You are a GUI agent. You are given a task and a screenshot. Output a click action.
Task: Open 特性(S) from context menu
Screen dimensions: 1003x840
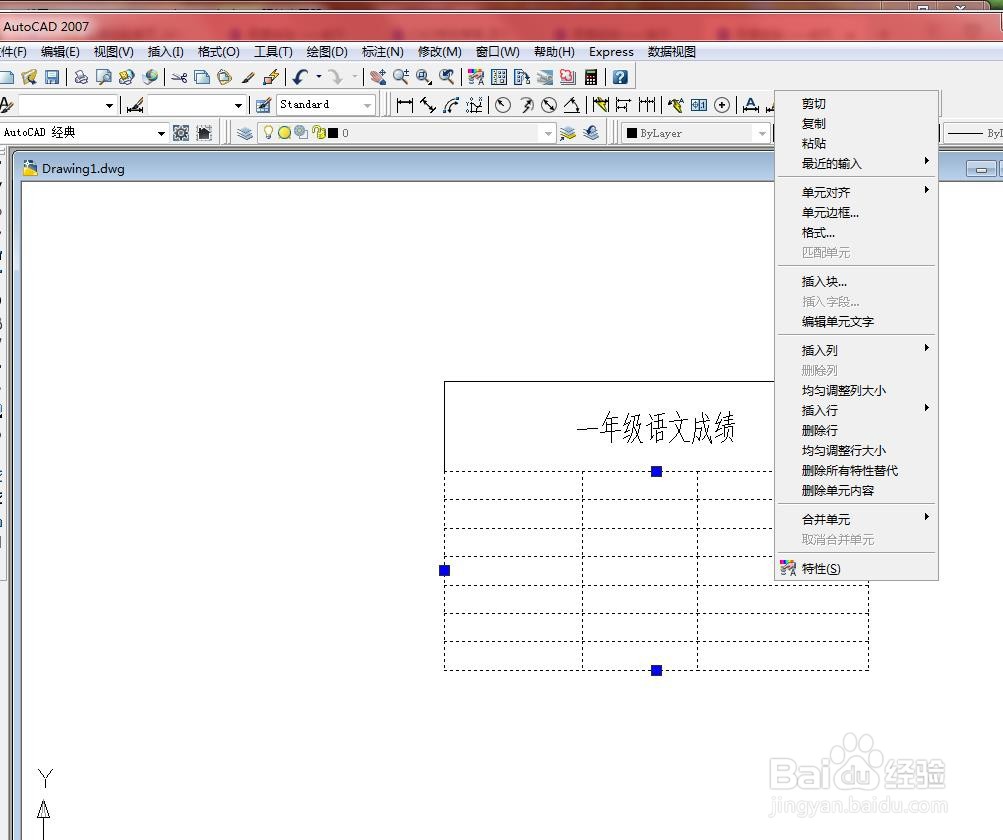(x=857, y=568)
